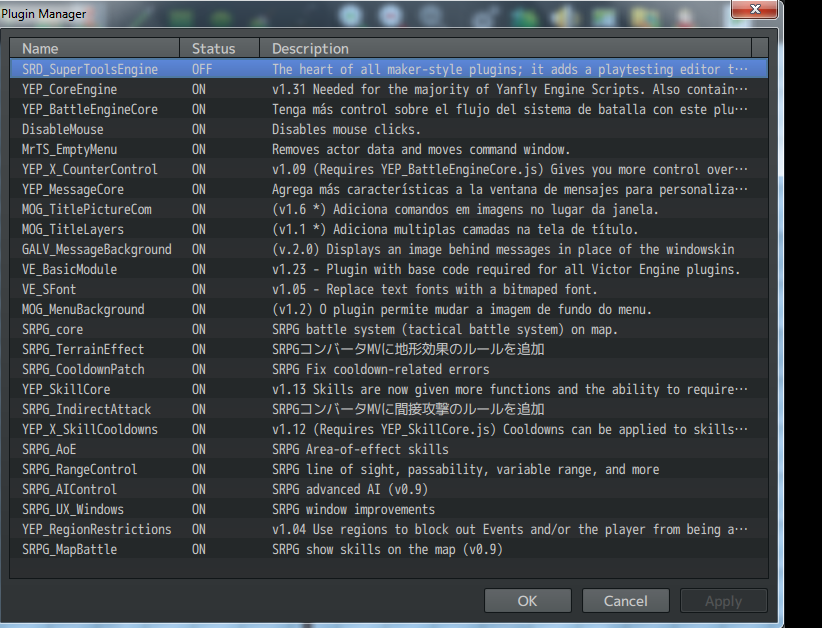The height and width of the screenshot is (628, 822).
Task: Click the Cancel button
Action: click(x=625, y=600)
